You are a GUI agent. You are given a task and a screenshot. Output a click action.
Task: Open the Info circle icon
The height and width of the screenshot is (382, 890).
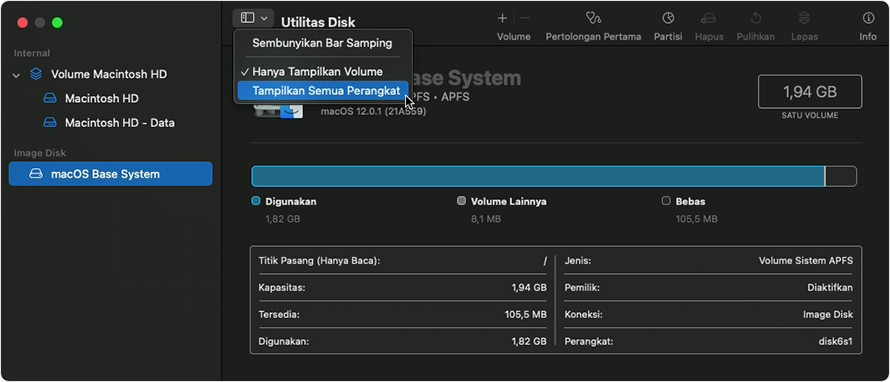click(x=868, y=18)
